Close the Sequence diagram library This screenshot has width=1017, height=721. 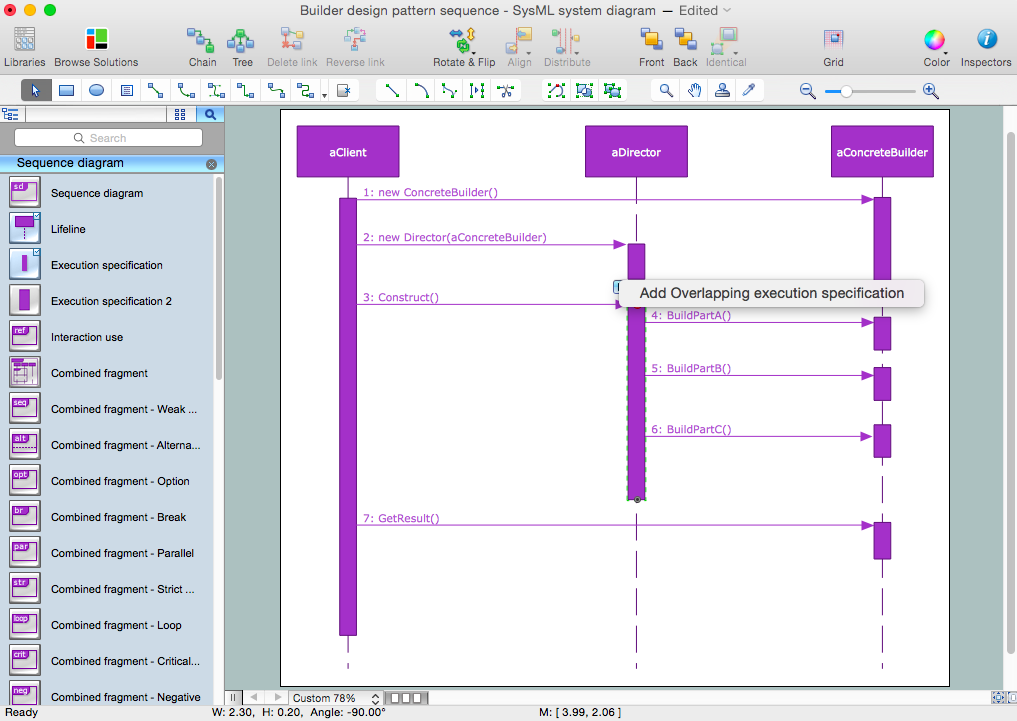point(211,164)
